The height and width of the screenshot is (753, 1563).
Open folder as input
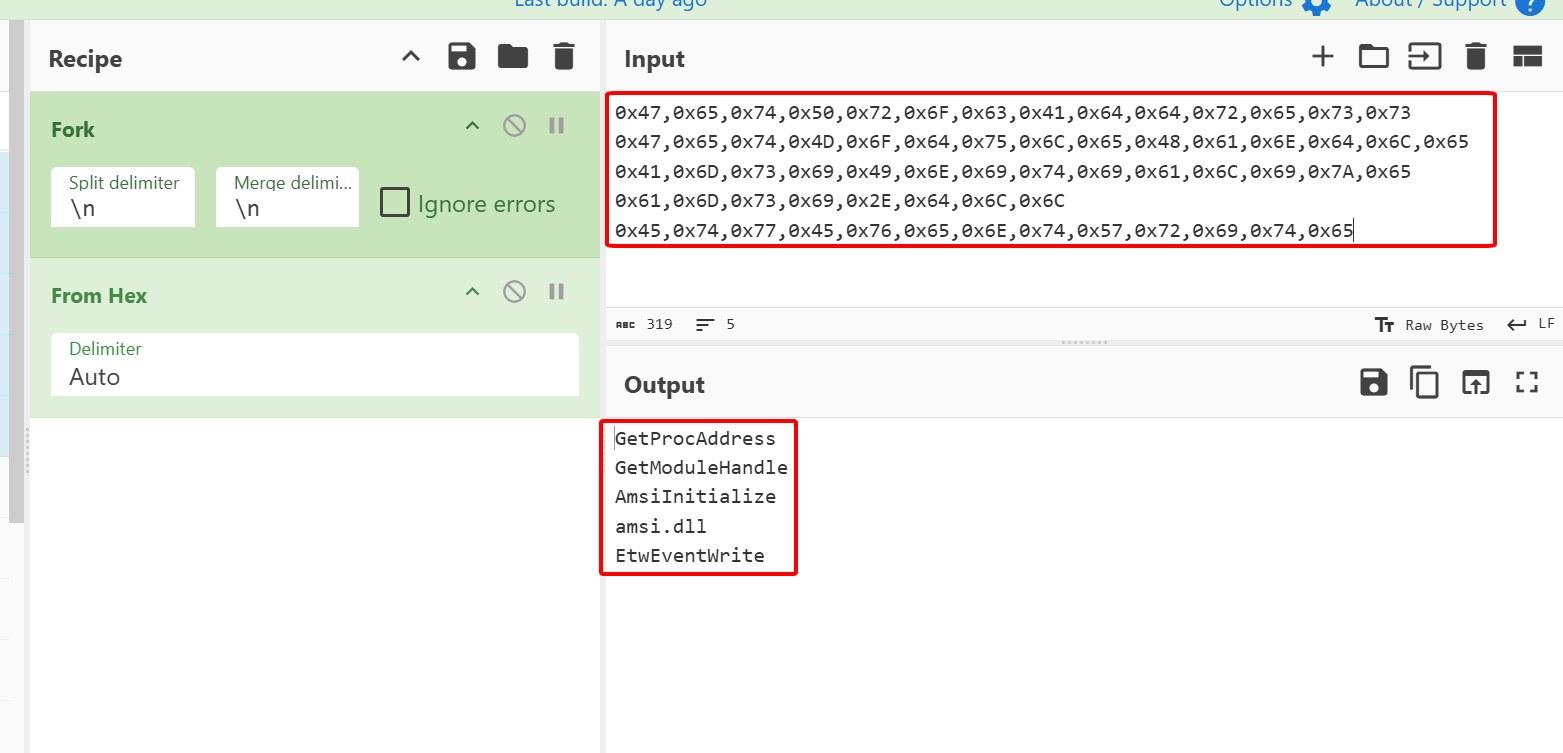pyautogui.click(x=1374, y=56)
